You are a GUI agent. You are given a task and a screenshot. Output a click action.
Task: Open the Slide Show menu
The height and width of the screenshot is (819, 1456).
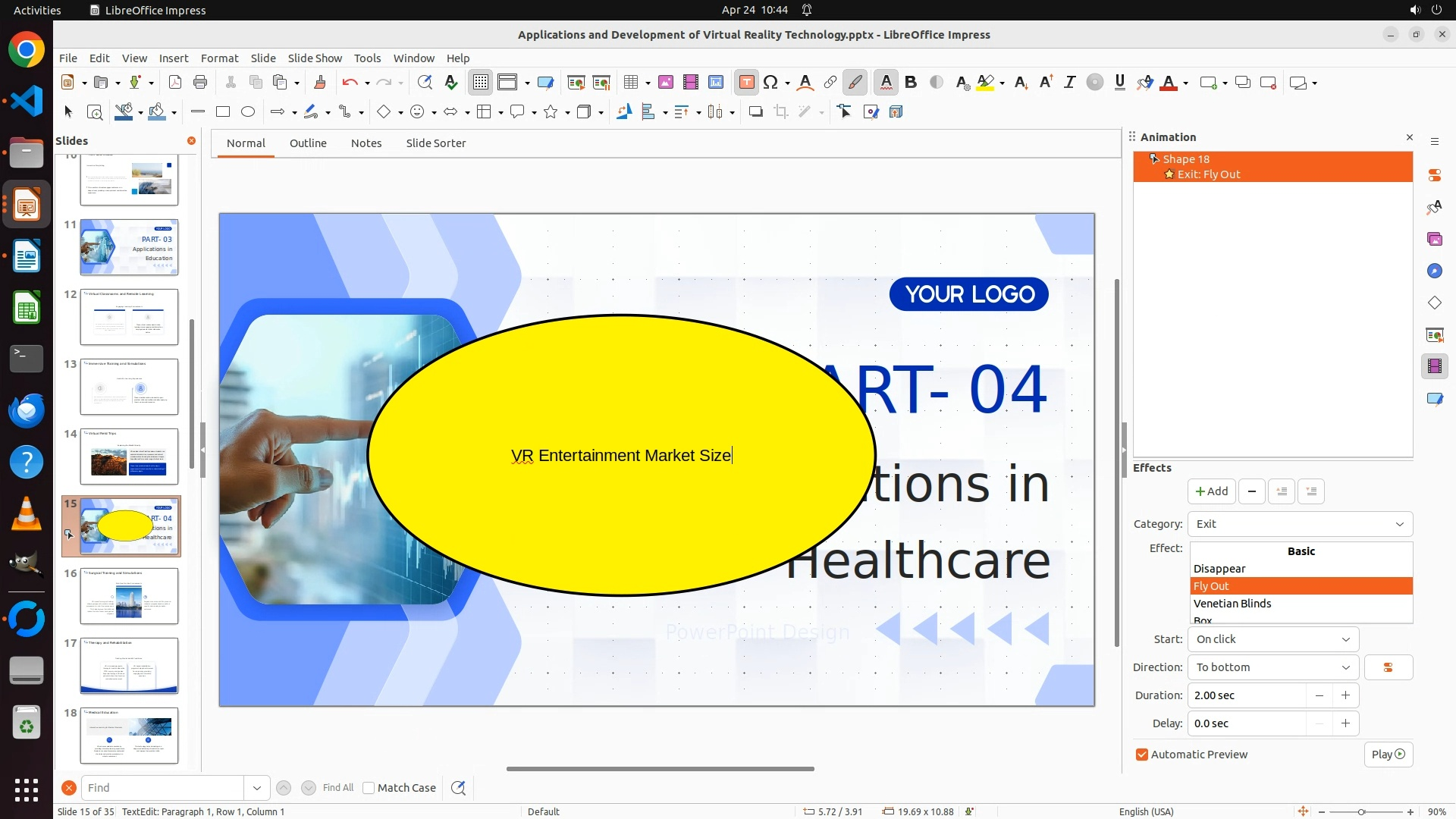(315, 58)
